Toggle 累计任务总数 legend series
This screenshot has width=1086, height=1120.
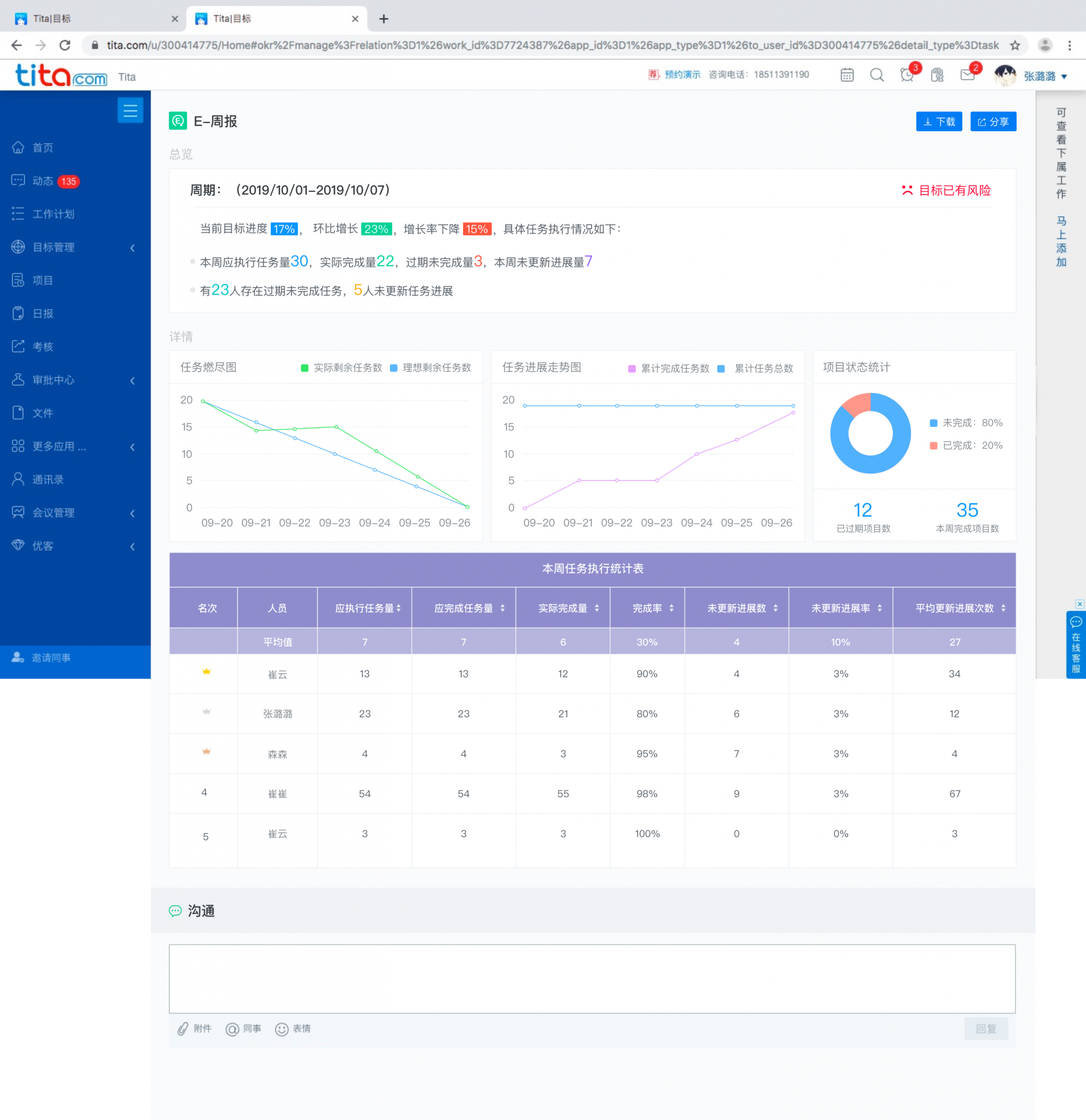click(x=755, y=368)
